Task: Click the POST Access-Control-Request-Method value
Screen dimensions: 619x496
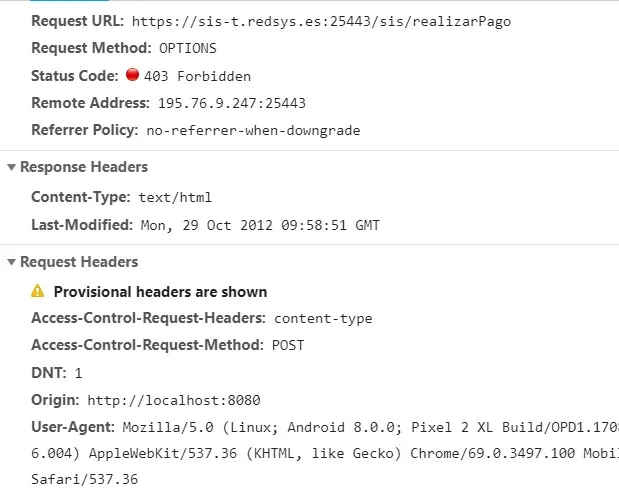Action: pos(288,346)
